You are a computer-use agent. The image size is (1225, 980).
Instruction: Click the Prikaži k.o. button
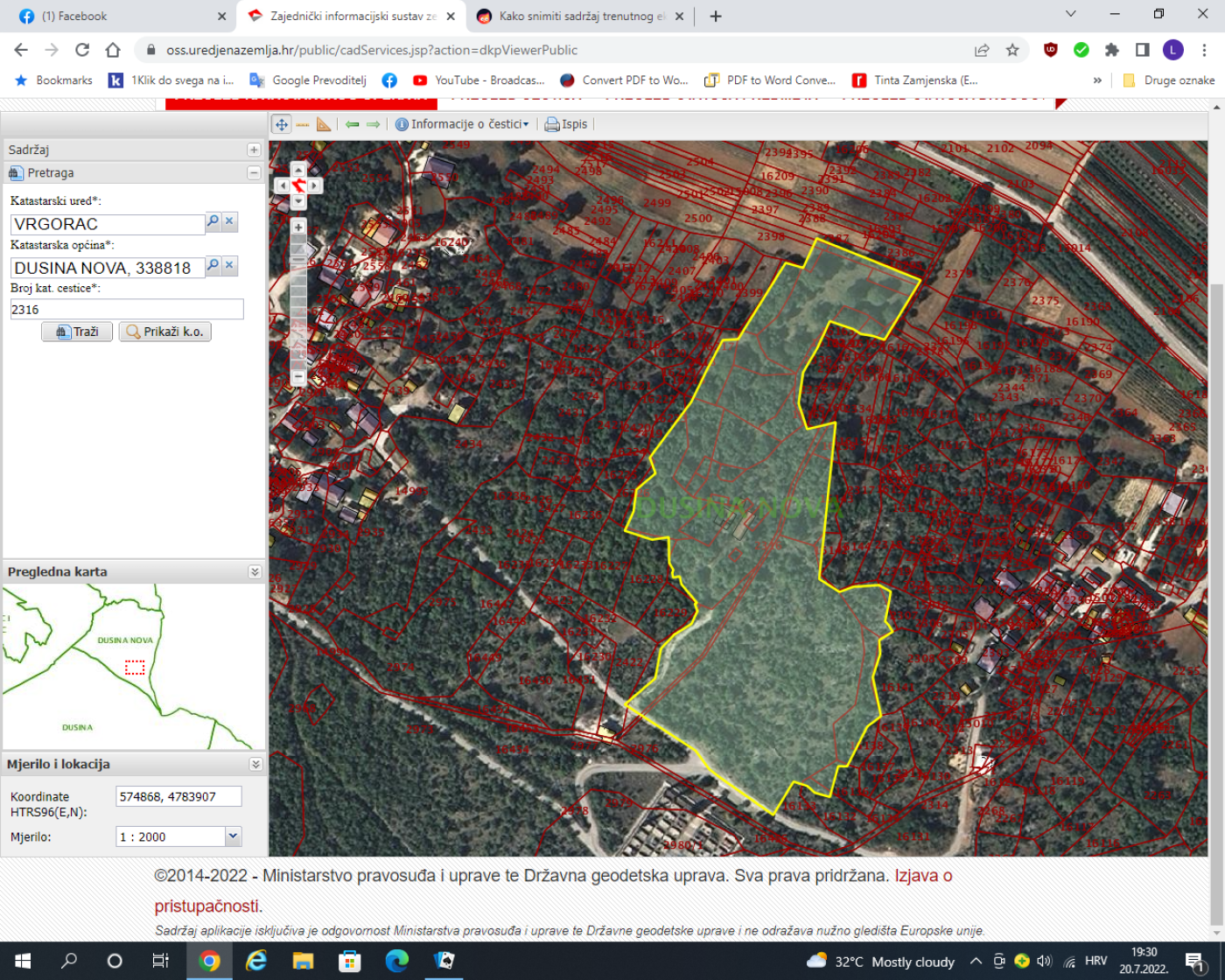pyautogui.click(x=165, y=332)
